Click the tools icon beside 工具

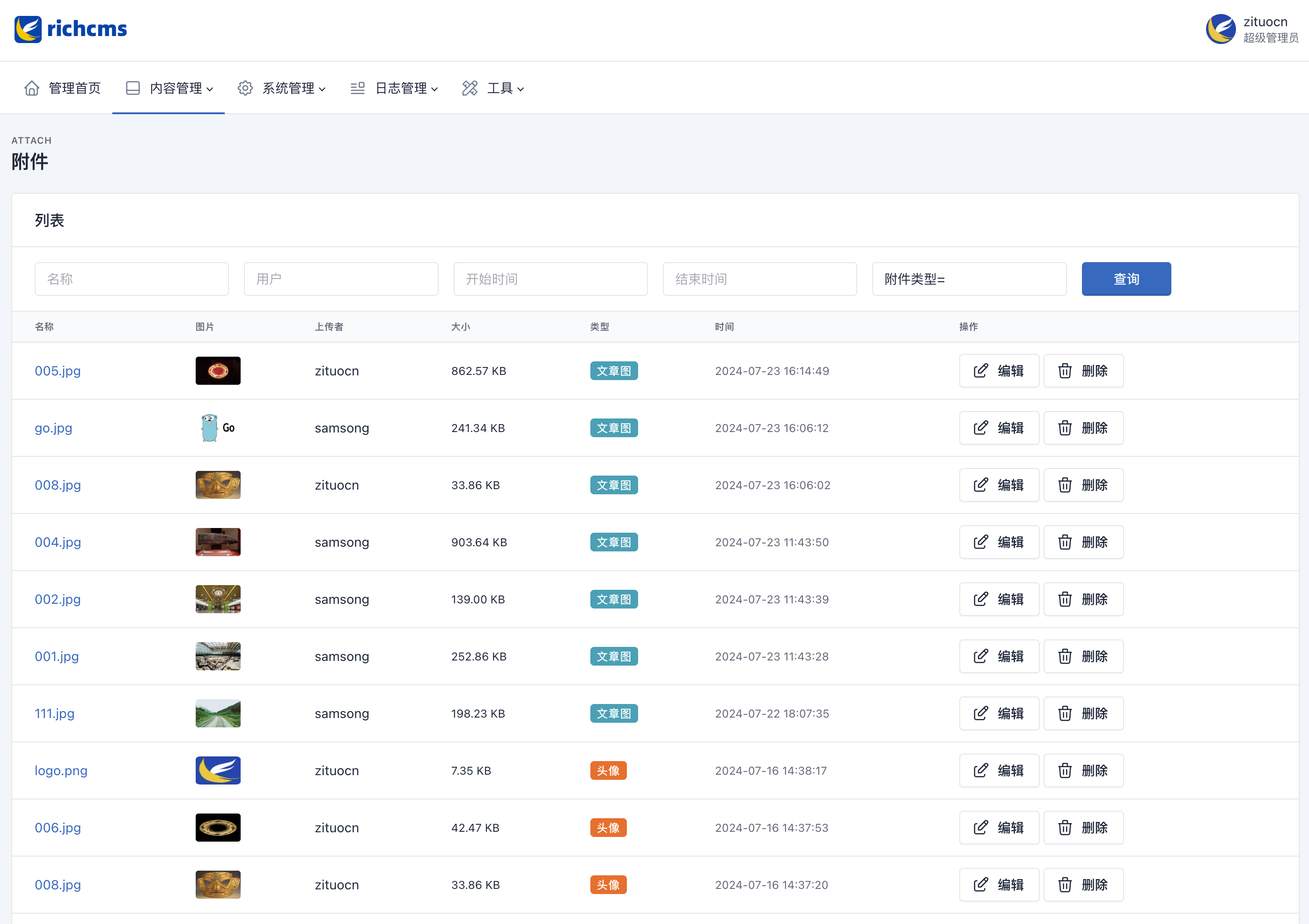[x=470, y=88]
